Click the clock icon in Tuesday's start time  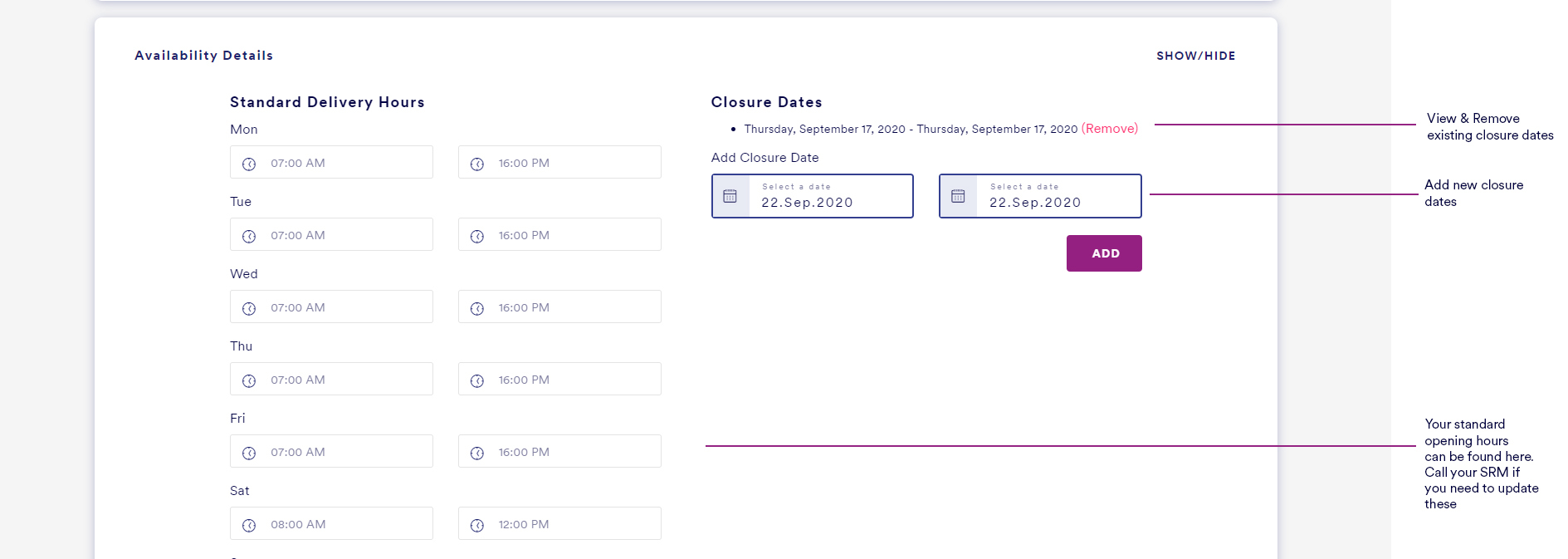click(249, 236)
